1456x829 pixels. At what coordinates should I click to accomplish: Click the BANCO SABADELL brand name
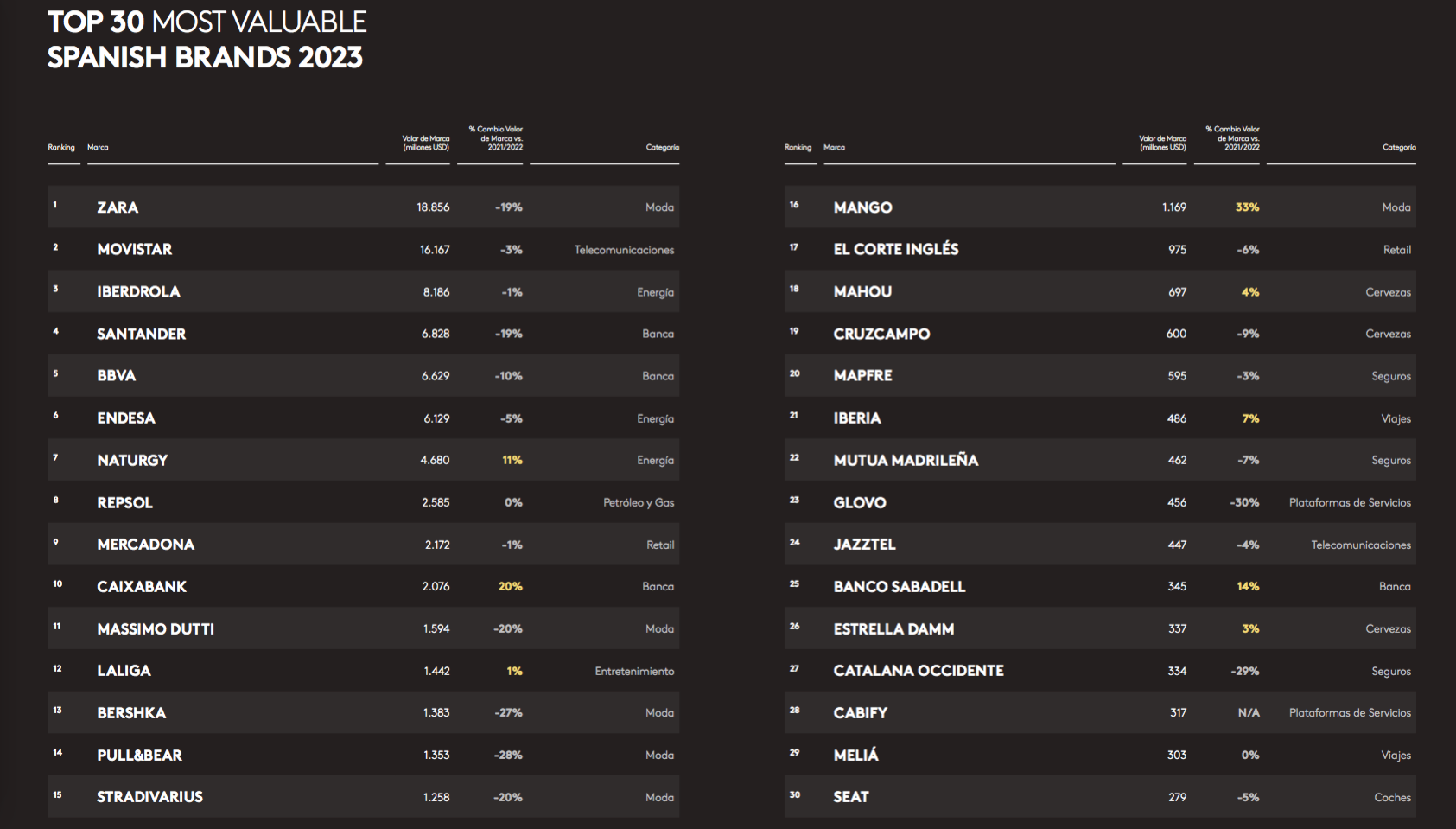900,586
